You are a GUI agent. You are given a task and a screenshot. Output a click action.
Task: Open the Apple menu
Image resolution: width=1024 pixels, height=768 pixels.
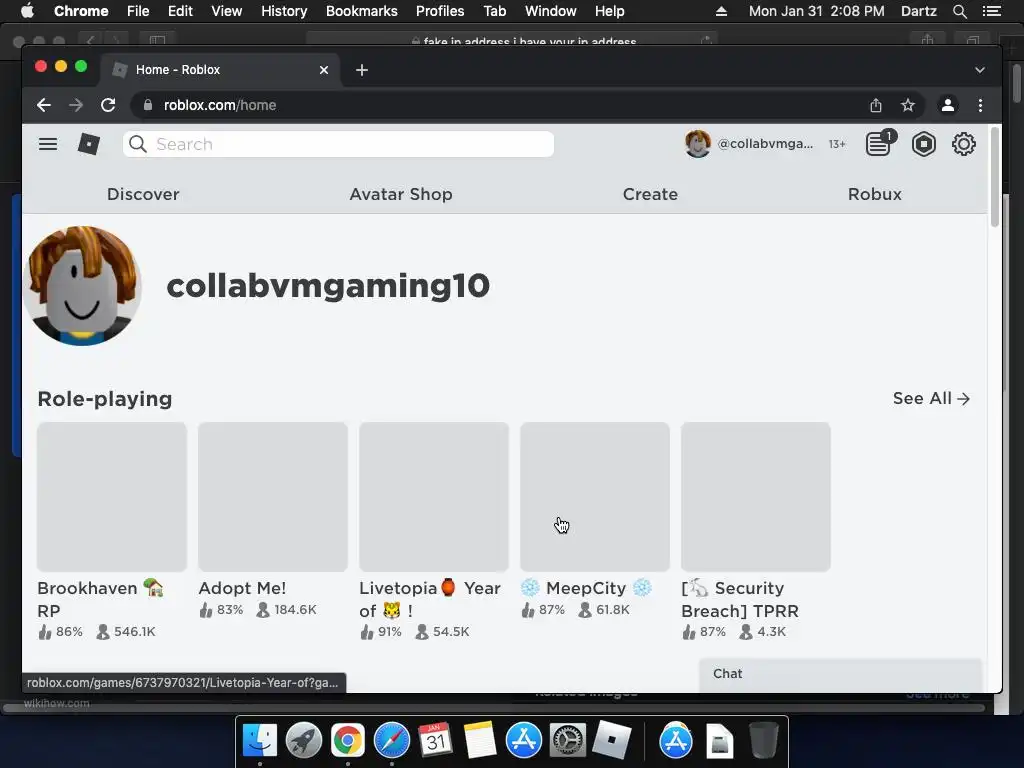pyautogui.click(x=27, y=11)
